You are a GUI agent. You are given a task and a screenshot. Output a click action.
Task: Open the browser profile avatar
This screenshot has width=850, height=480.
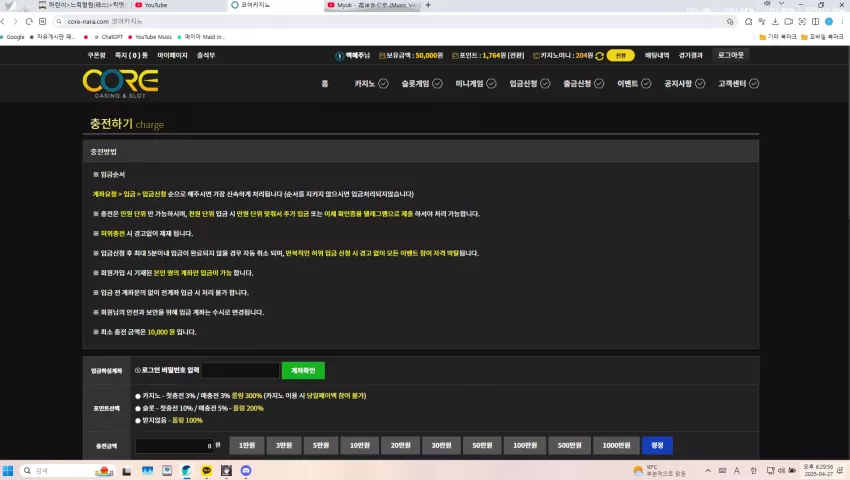tap(829, 21)
